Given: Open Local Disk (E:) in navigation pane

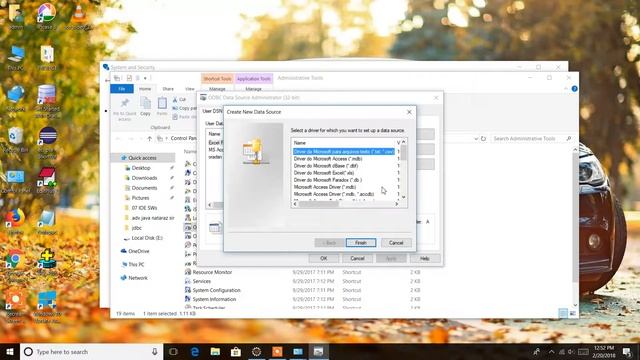Looking at the screenshot, I should click(147, 238).
